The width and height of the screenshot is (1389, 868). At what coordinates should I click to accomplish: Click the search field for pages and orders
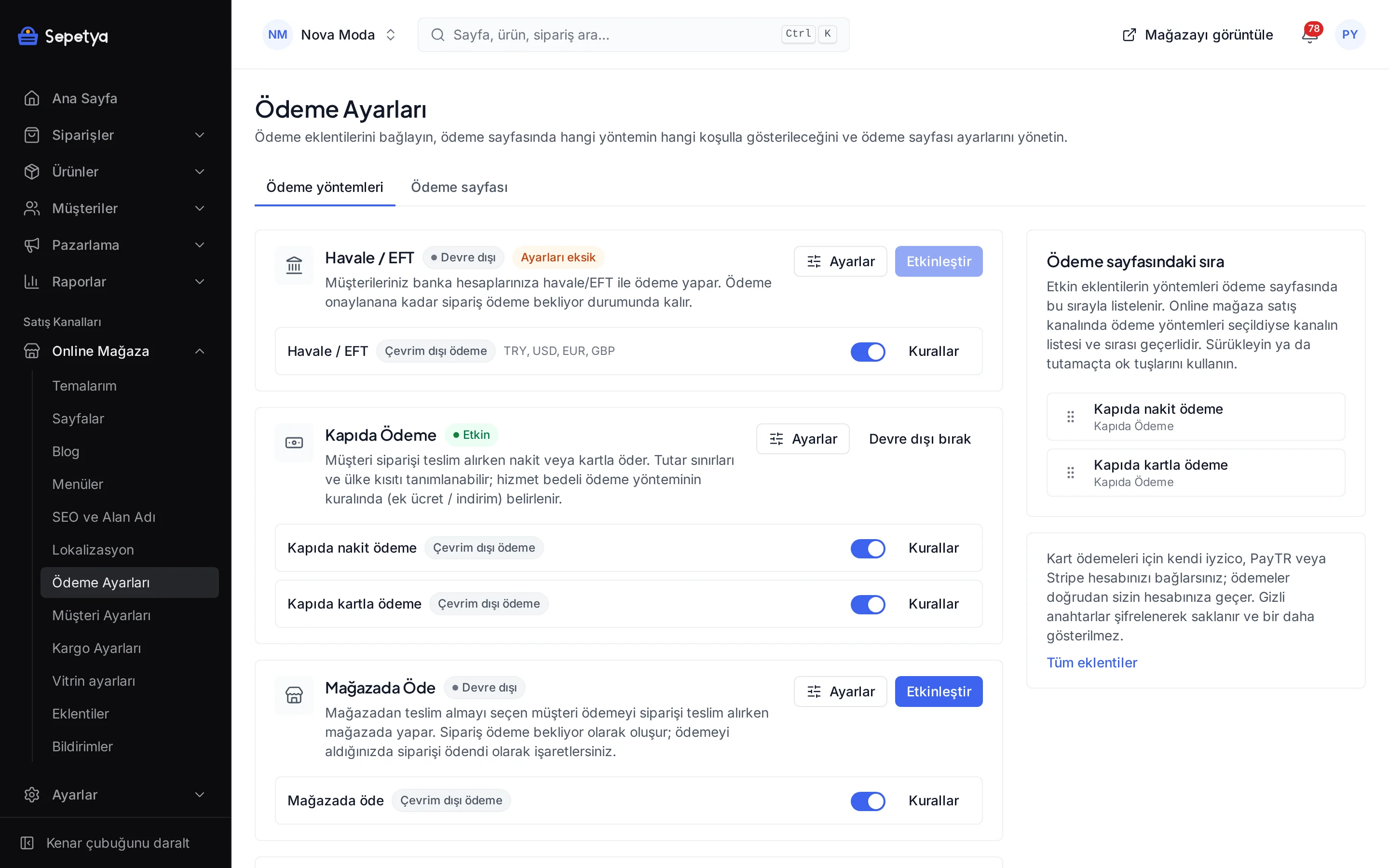(634, 34)
